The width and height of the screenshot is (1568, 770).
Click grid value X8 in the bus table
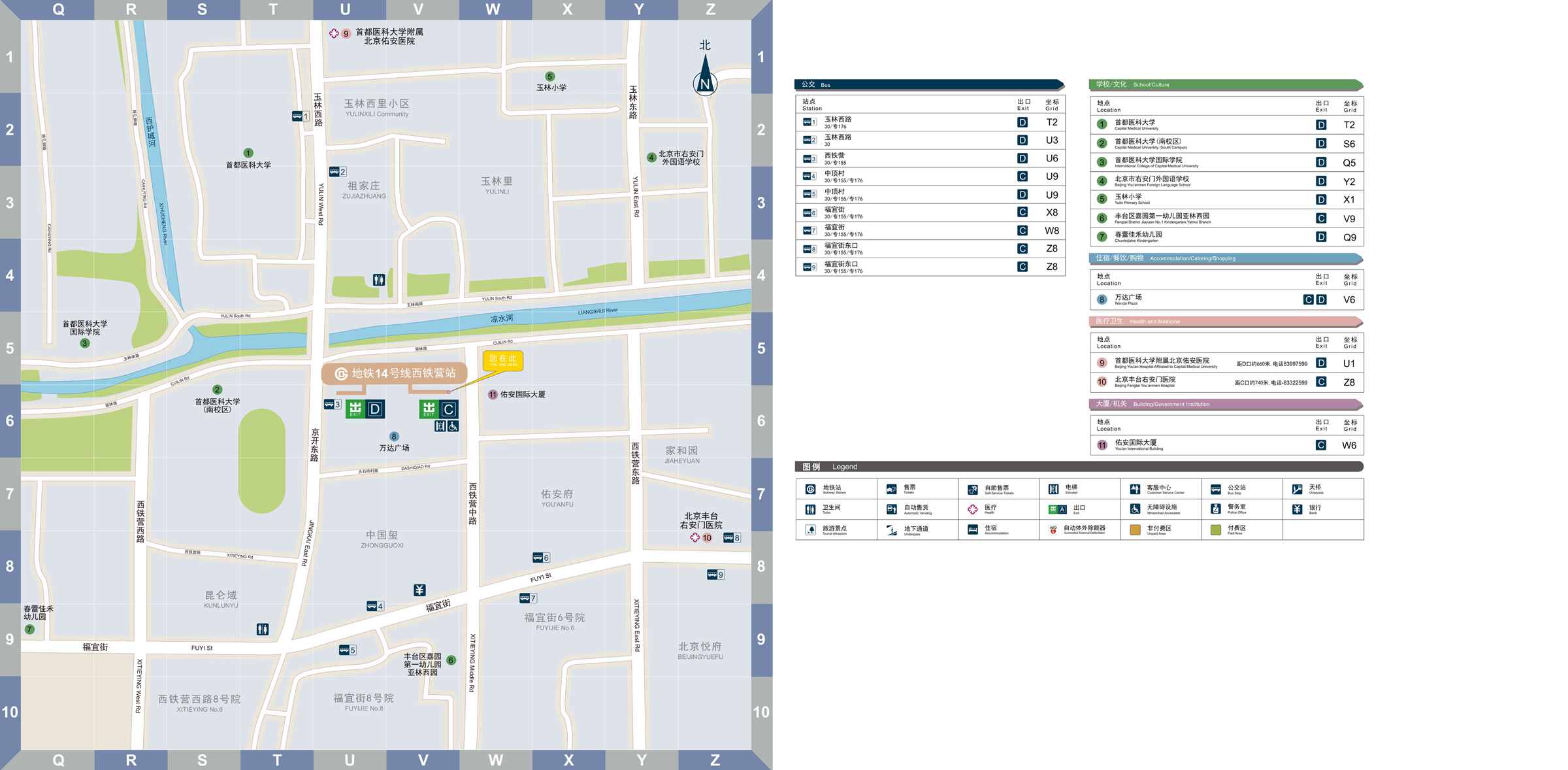click(x=1052, y=212)
